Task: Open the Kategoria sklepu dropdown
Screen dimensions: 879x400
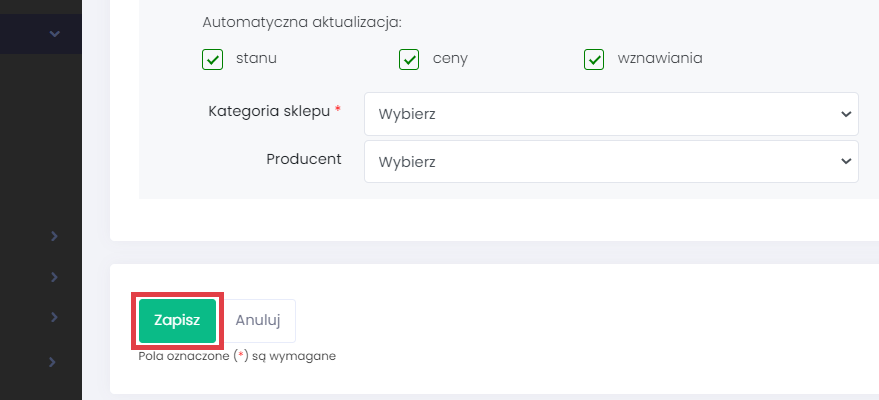Action: tap(610, 114)
